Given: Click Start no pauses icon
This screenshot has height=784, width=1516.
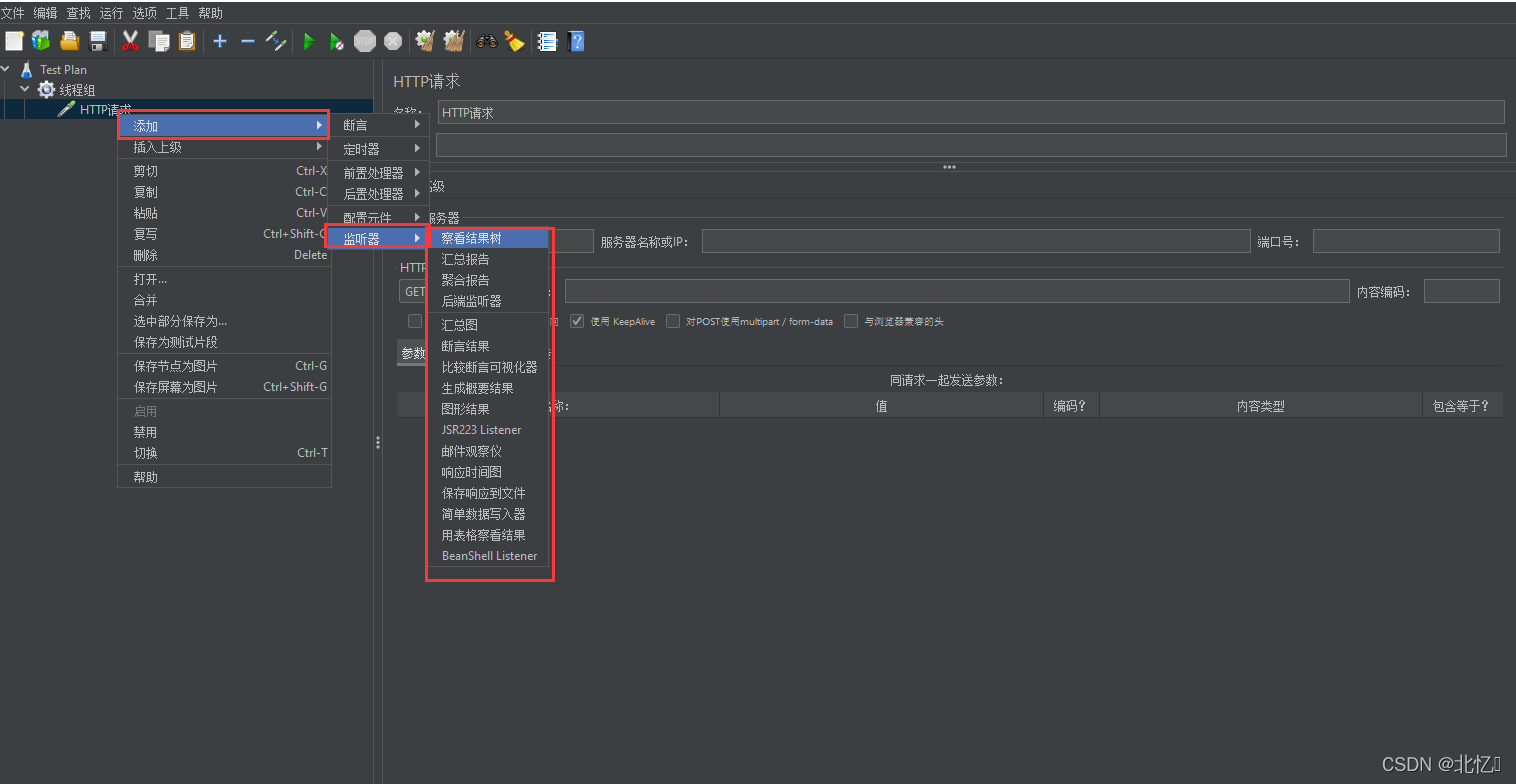Looking at the screenshot, I should click(x=337, y=41).
